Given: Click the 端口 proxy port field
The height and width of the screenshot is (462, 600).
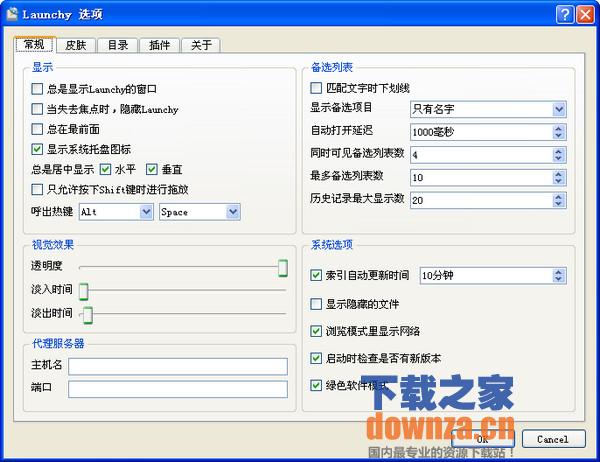Looking at the screenshot, I should tap(178, 389).
